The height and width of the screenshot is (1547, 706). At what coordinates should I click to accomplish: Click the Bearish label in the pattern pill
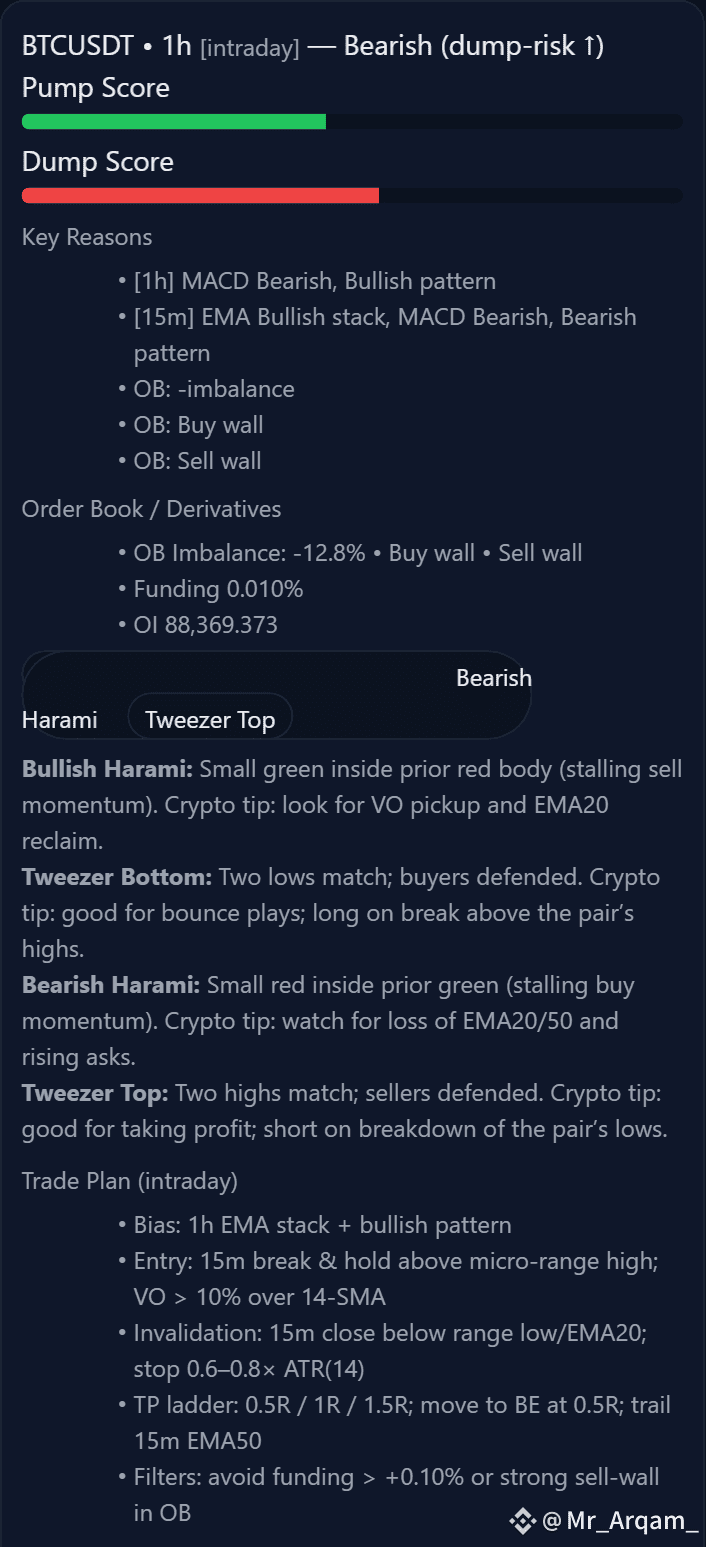[x=494, y=678]
